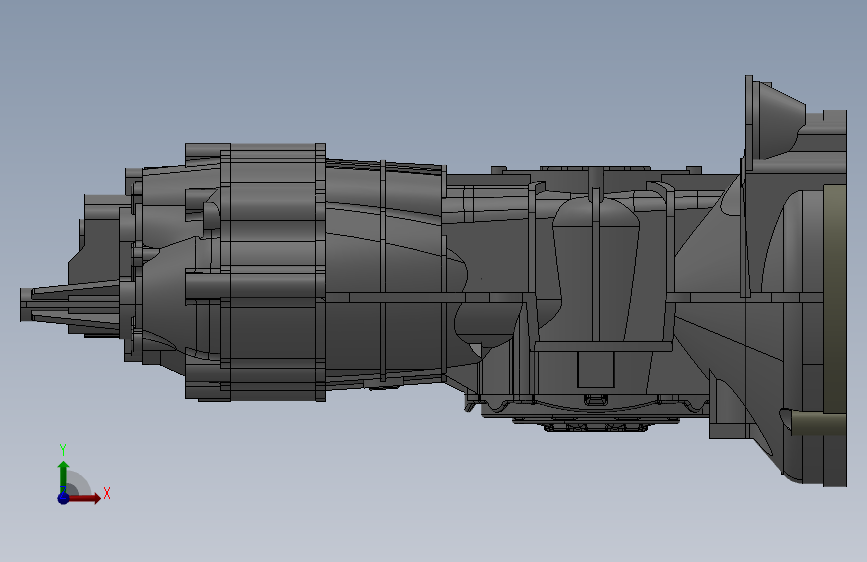Select the 3D gearbox model in the viewport
This screenshot has height=562, width=867.
point(434,282)
